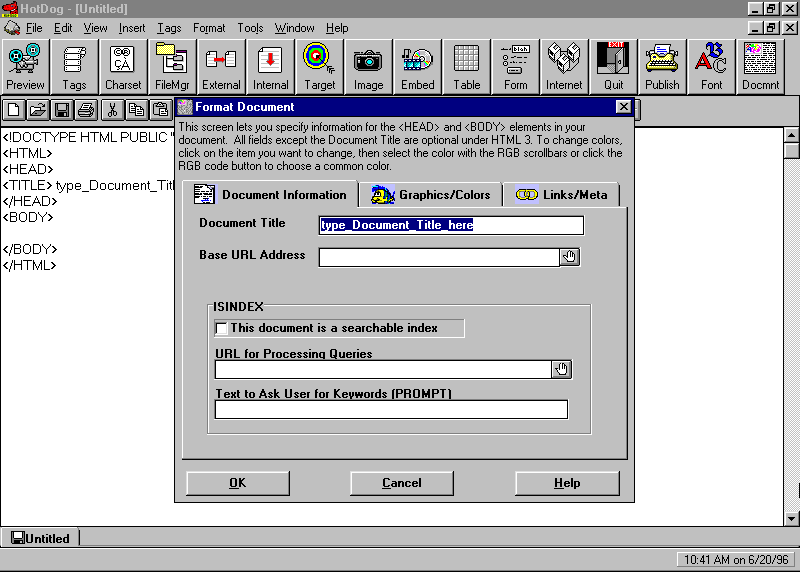
Task: Click the document control icon beside File
Action: coord(12,28)
